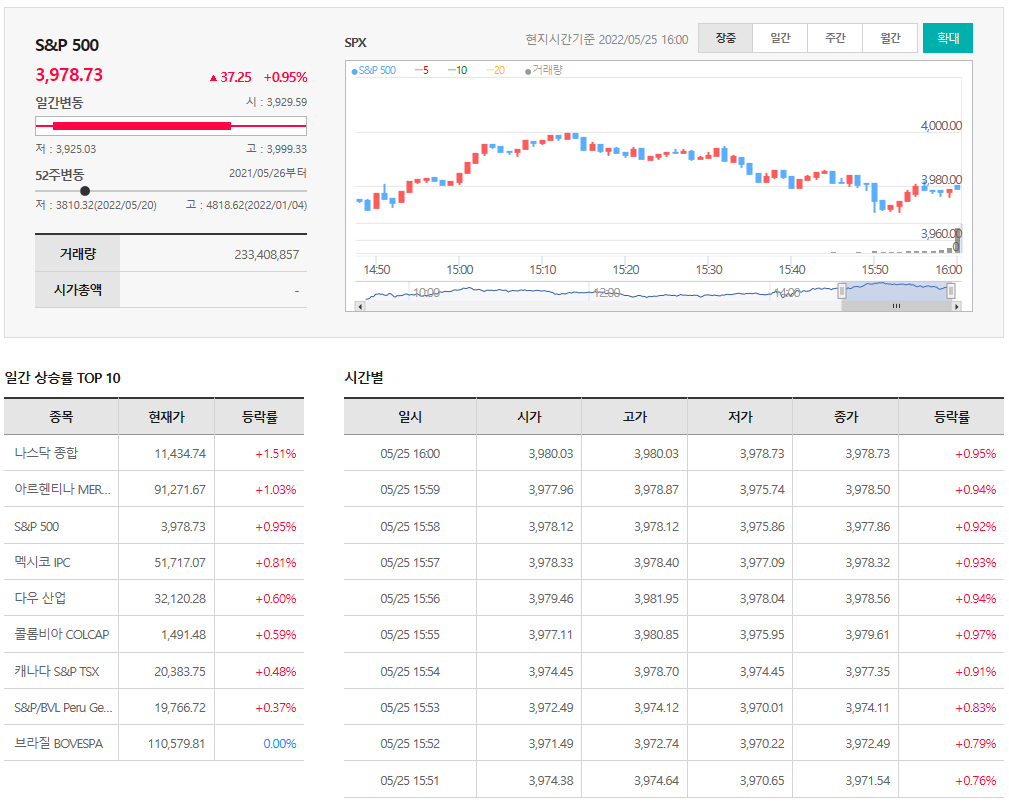Screen dimensions: 1009x805
Task: Select the 05/25 15:53 time row
Action: click(x=674, y=707)
